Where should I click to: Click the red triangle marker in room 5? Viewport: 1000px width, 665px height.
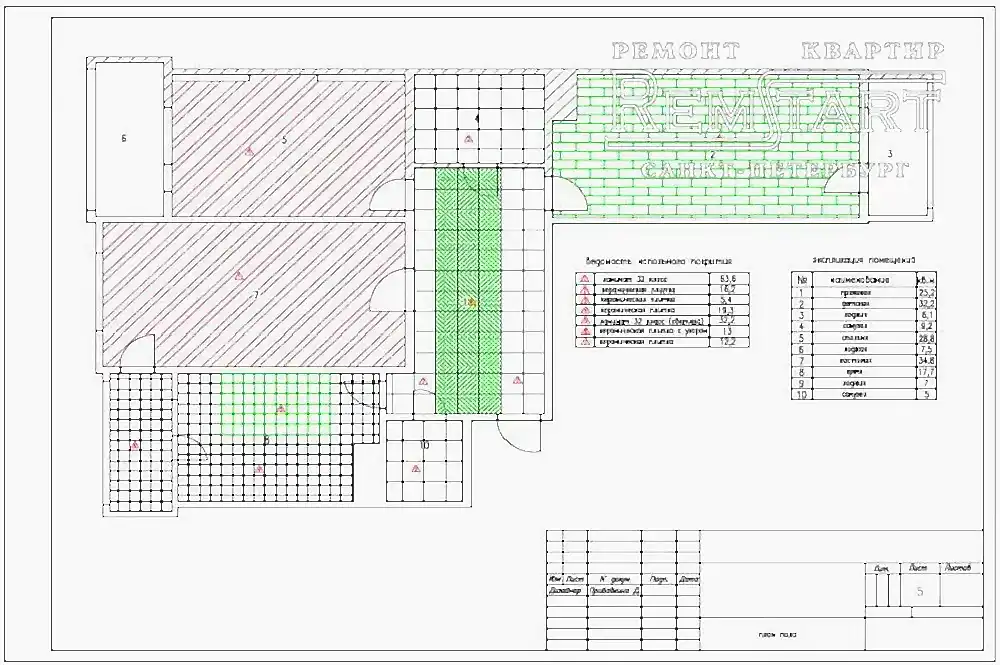[250, 149]
